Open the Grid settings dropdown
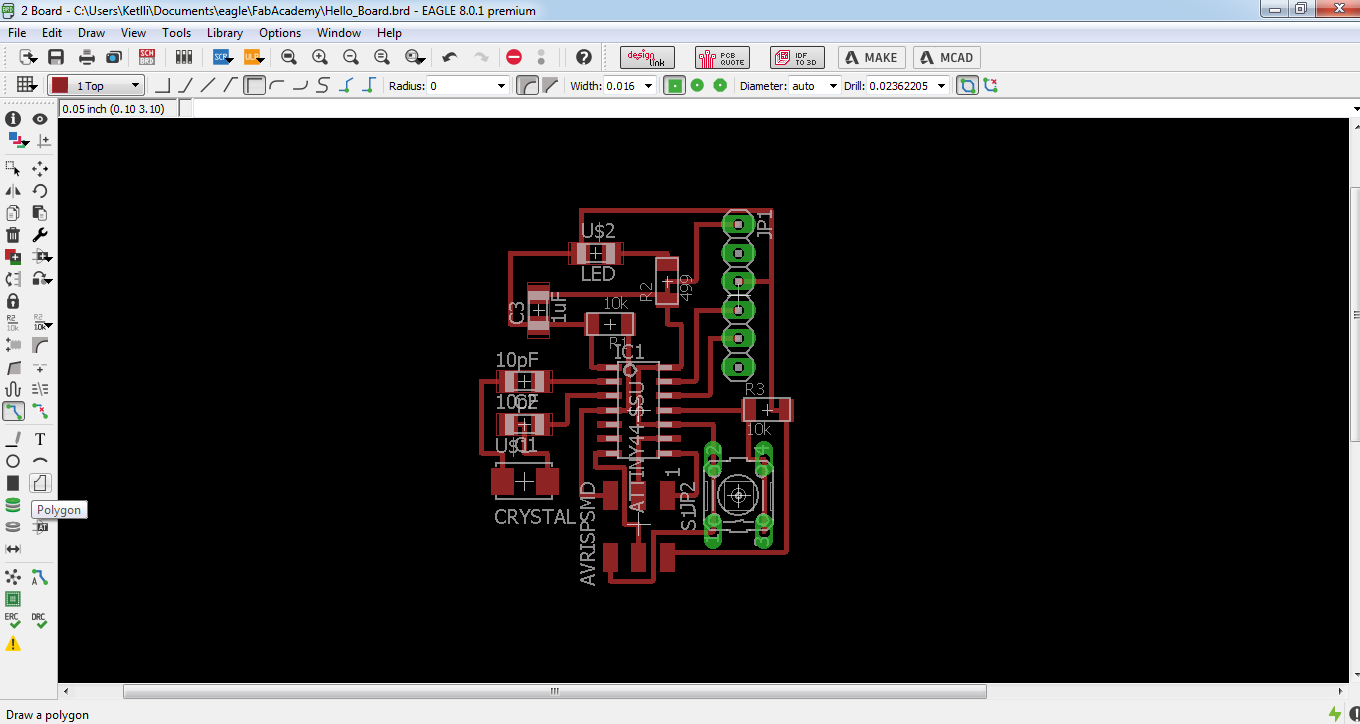Screen dimensions: 1360x724 point(27,85)
